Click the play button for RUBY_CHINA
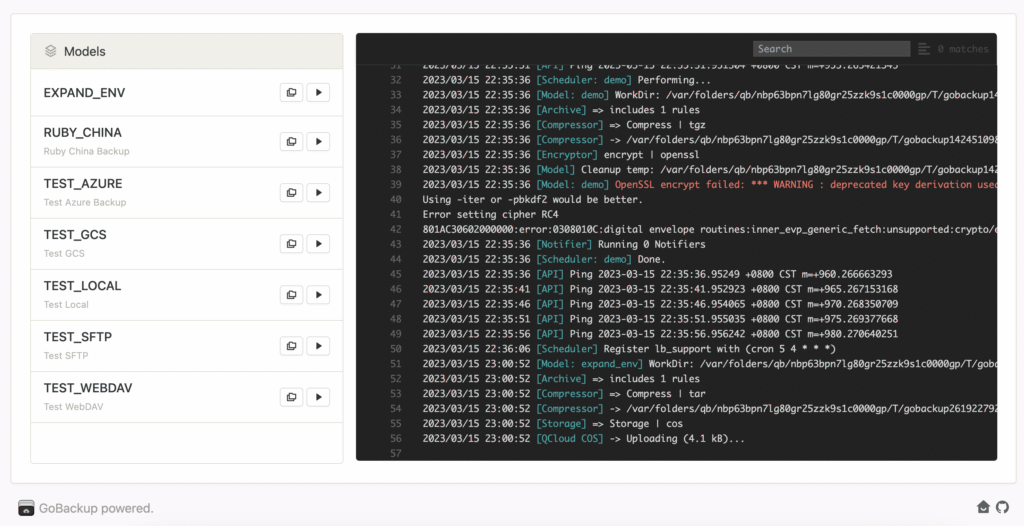This screenshot has width=1024, height=526. 318,142
